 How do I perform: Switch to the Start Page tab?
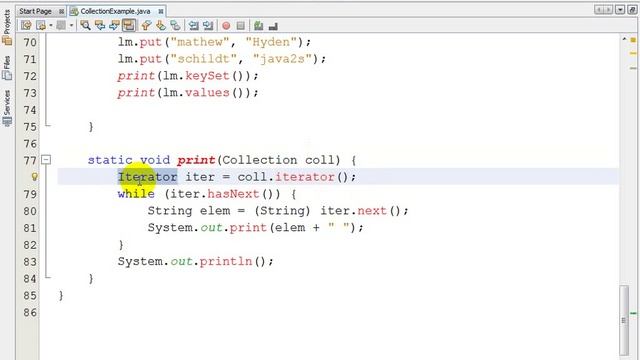(x=35, y=11)
